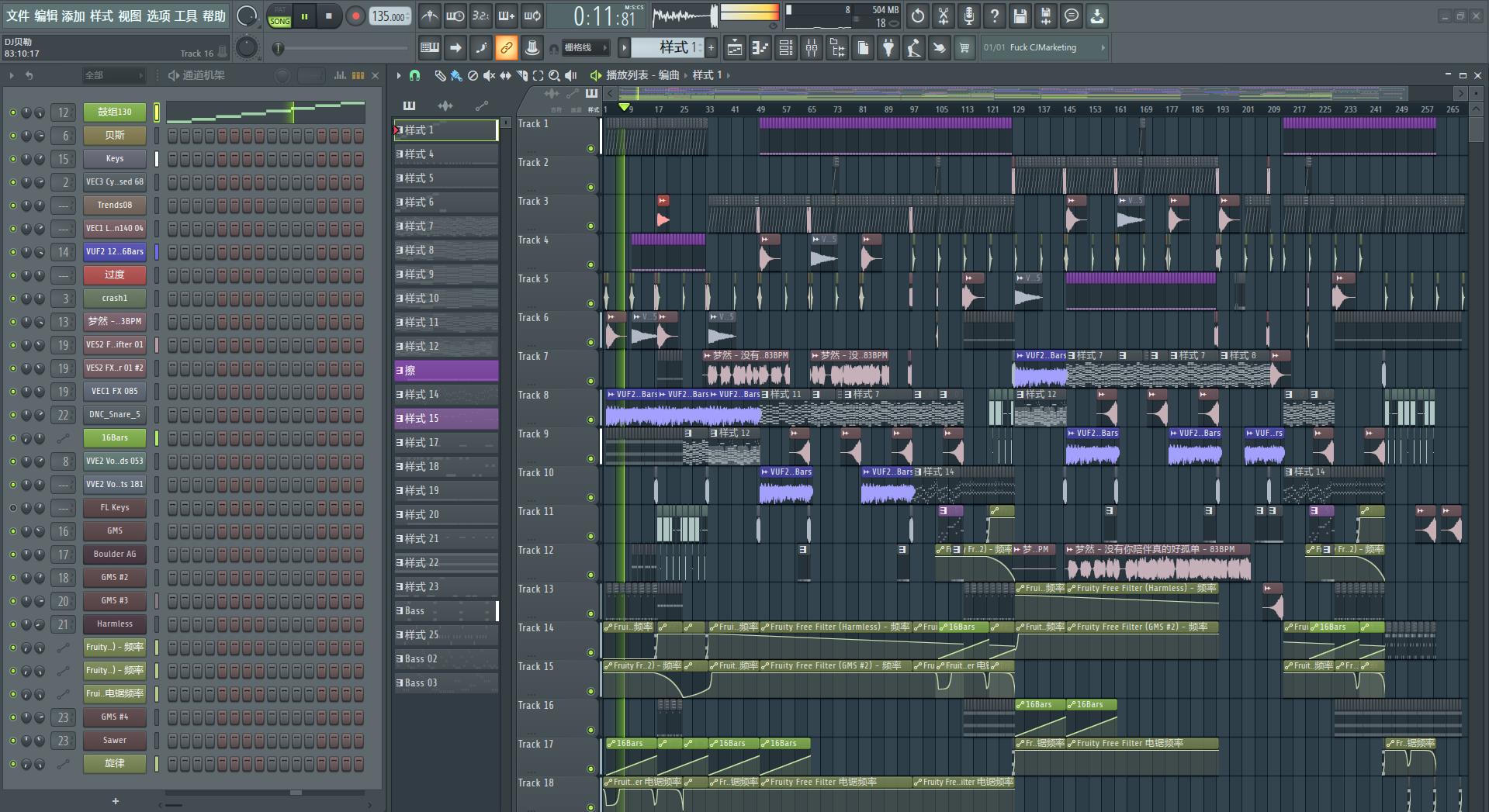This screenshot has width=1489, height=812.
Task: Toggle the playlist snap magnet icon
Action: pyautogui.click(x=415, y=75)
